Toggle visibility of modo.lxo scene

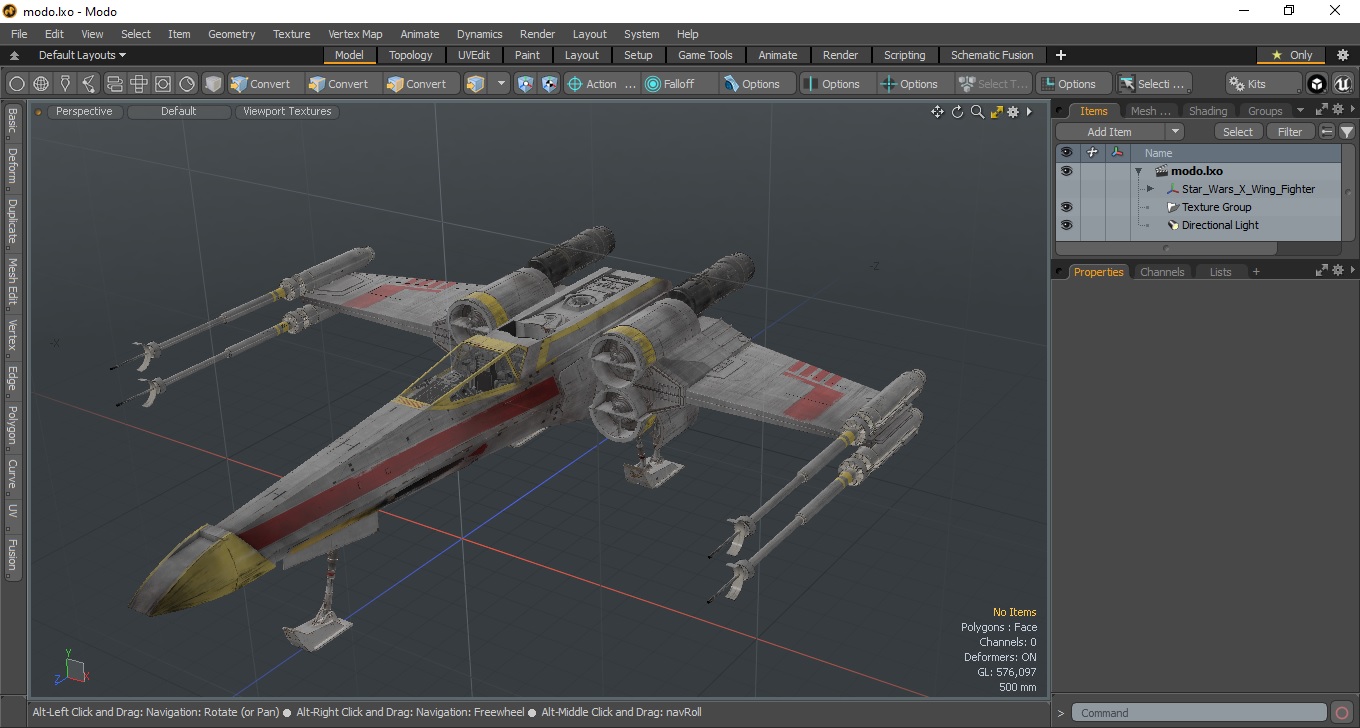pyautogui.click(x=1066, y=171)
